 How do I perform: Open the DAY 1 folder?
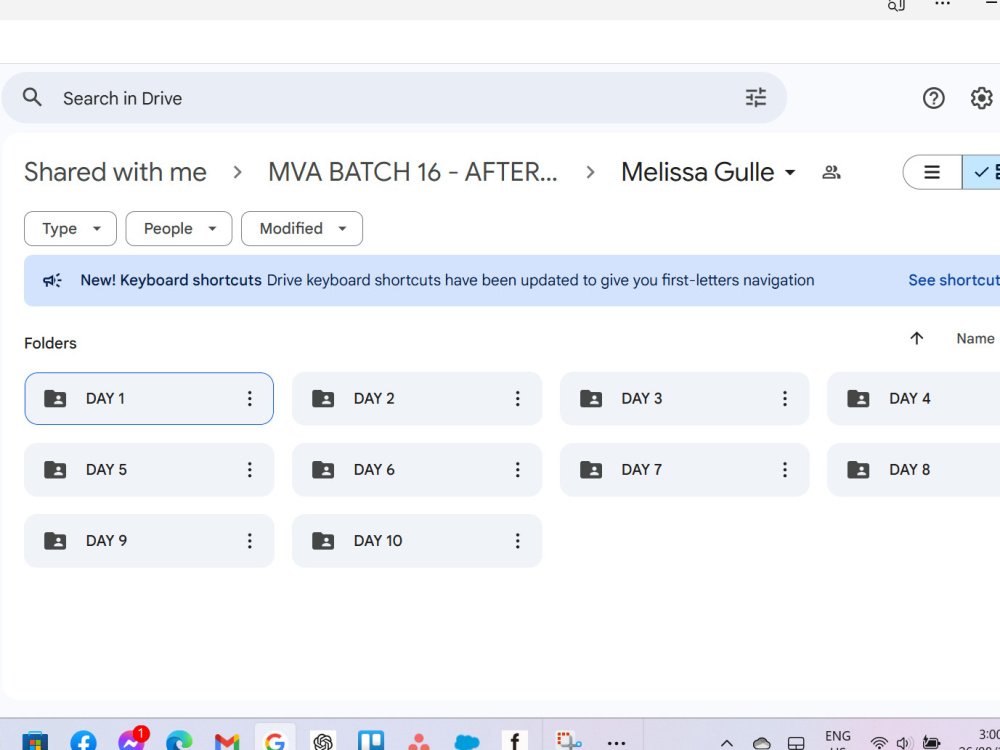[x=149, y=399]
